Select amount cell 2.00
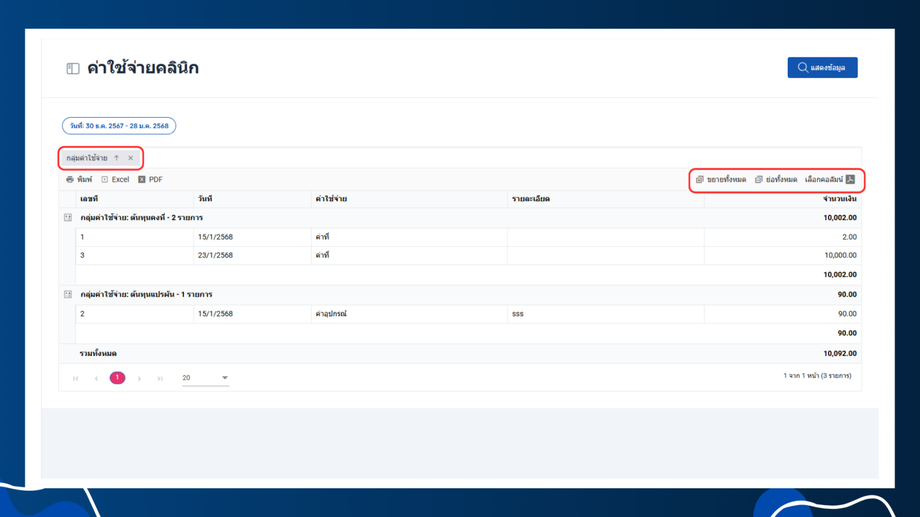The width and height of the screenshot is (920, 517). click(782, 237)
